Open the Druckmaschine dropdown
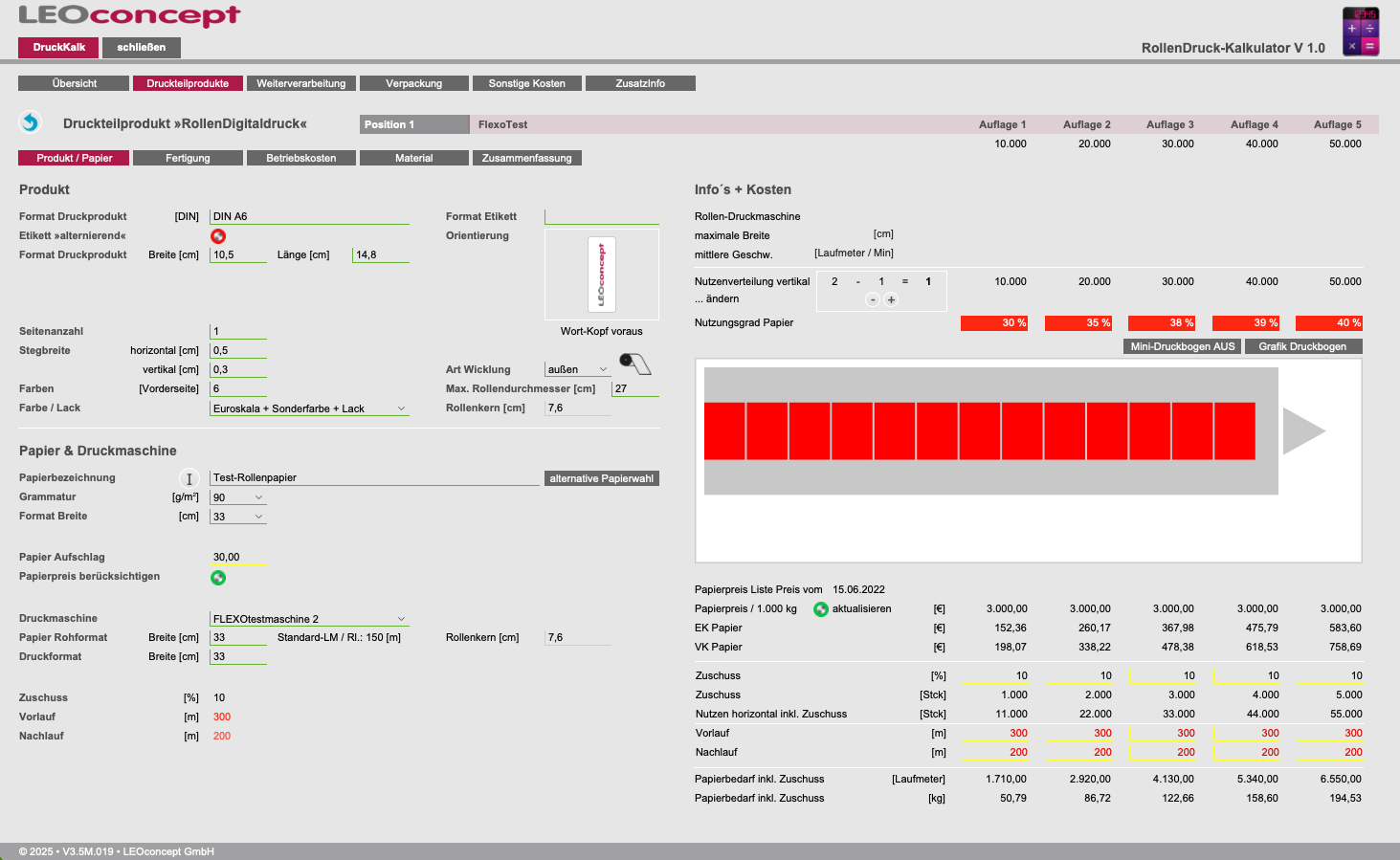The height and width of the screenshot is (860, 1400). (x=309, y=619)
